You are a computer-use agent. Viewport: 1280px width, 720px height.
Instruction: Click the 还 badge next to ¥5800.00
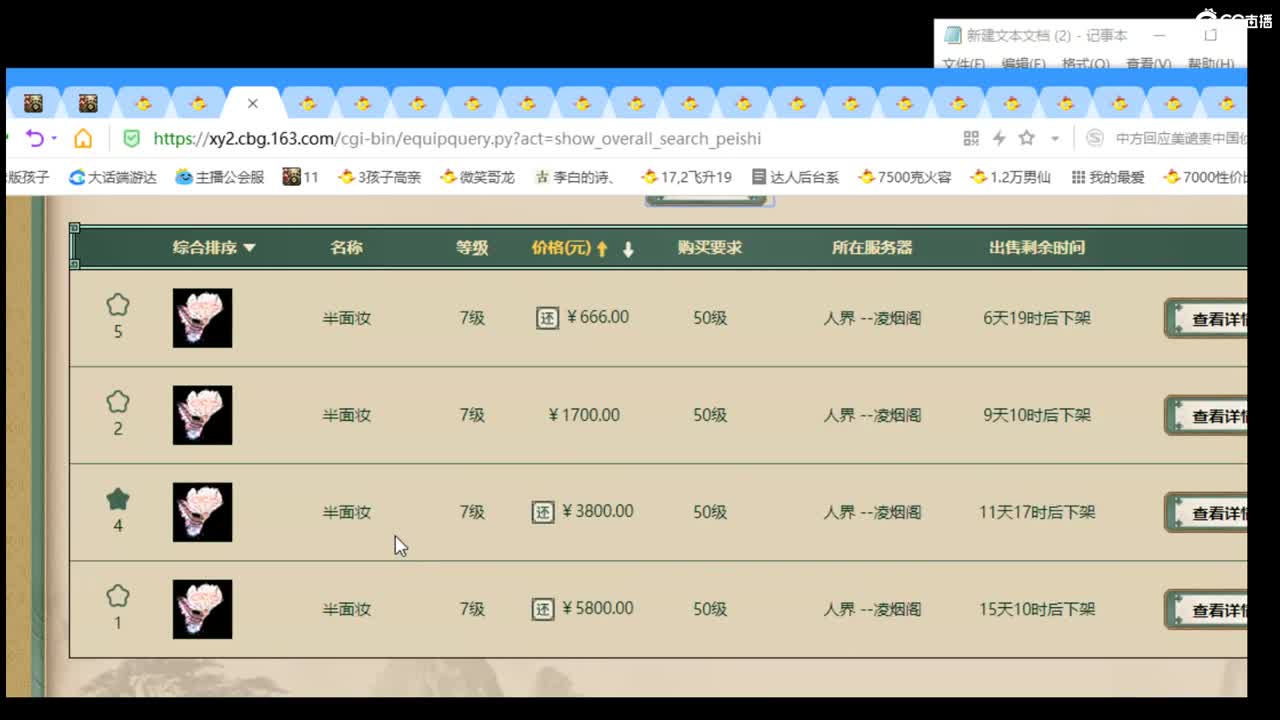point(545,608)
